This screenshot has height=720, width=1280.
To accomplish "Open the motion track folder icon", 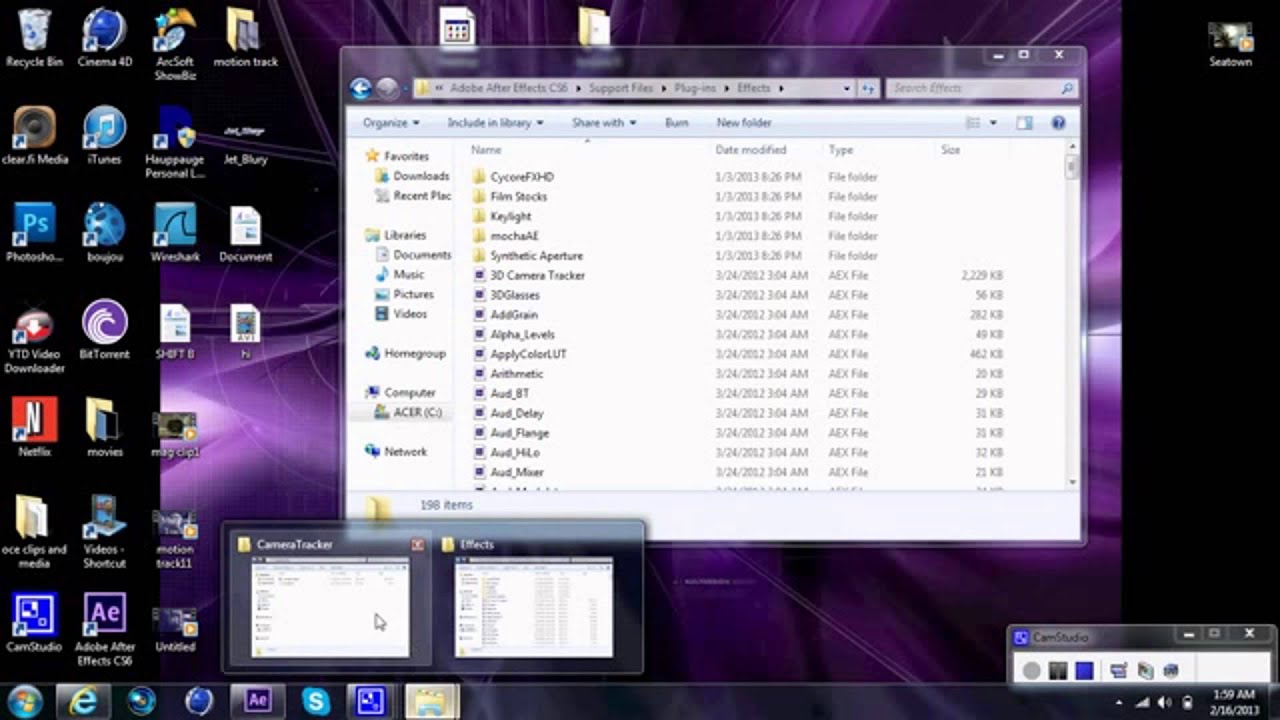I will (x=245, y=38).
